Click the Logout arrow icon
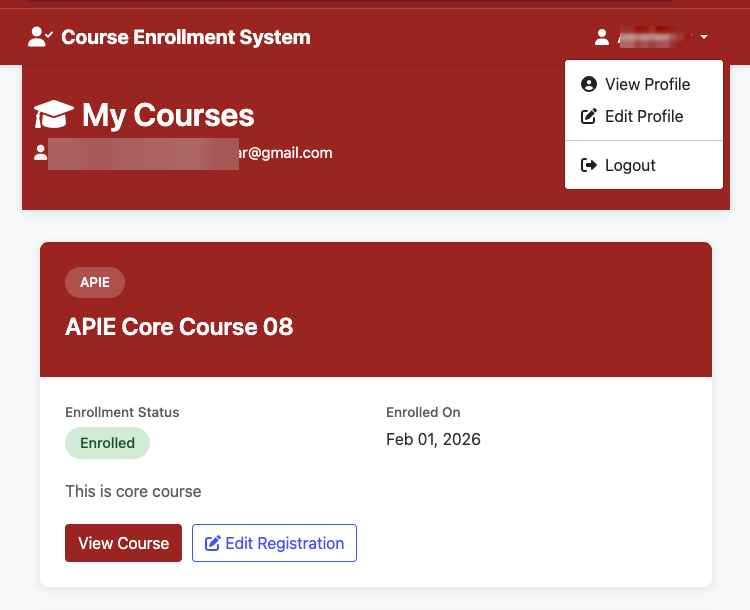The width and height of the screenshot is (750, 610). [x=589, y=165]
